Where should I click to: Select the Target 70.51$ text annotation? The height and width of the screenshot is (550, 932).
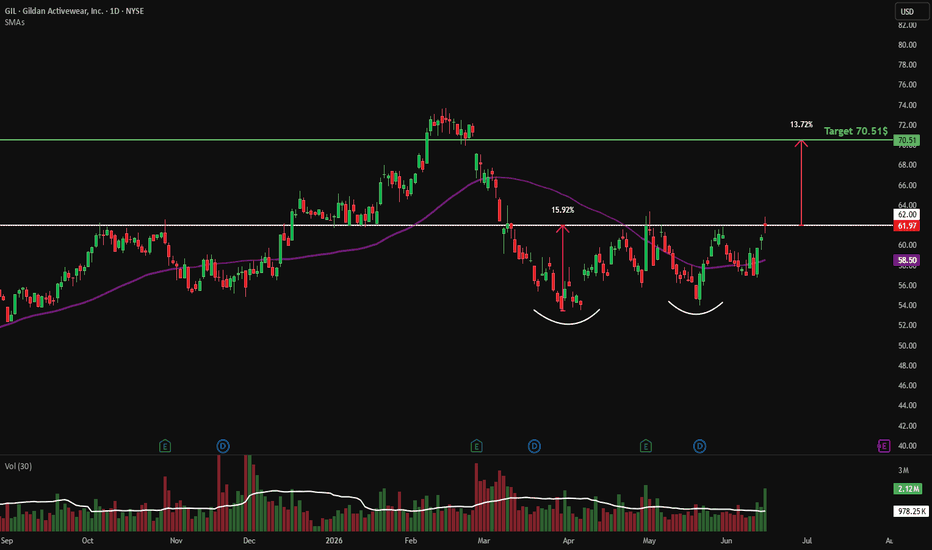pyautogui.click(x=855, y=131)
